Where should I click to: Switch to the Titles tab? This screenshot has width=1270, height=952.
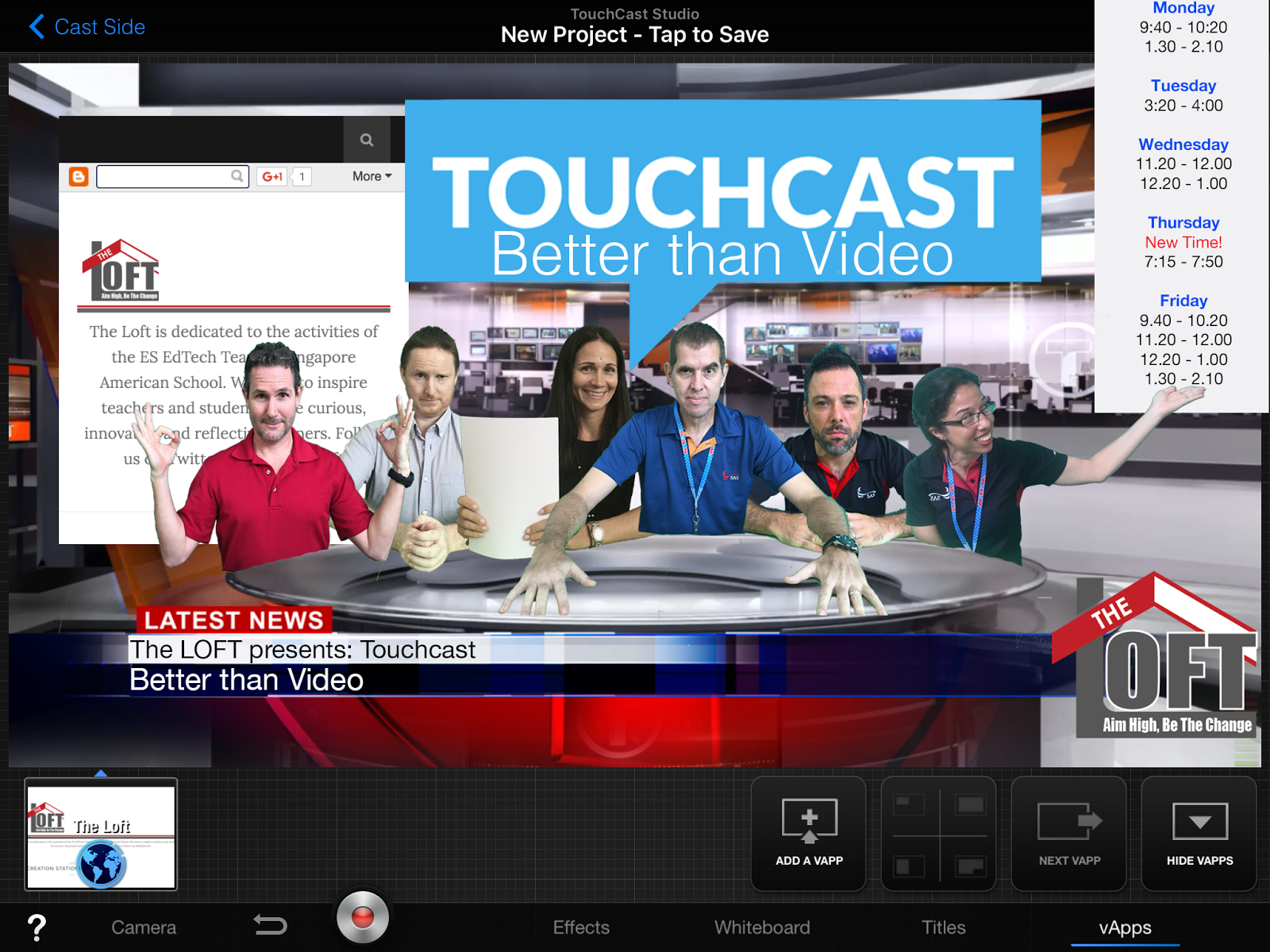pyautogui.click(x=943, y=927)
